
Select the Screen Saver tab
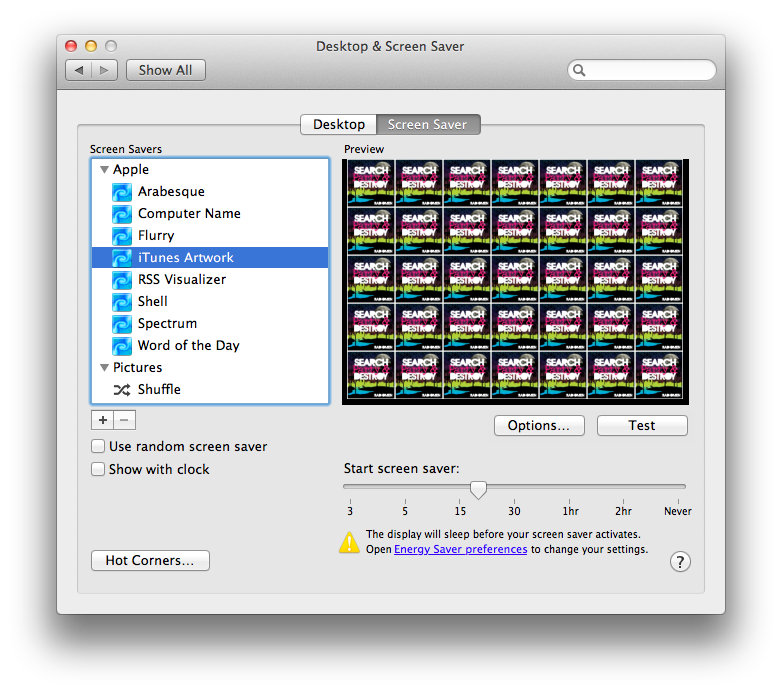point(428,125)
